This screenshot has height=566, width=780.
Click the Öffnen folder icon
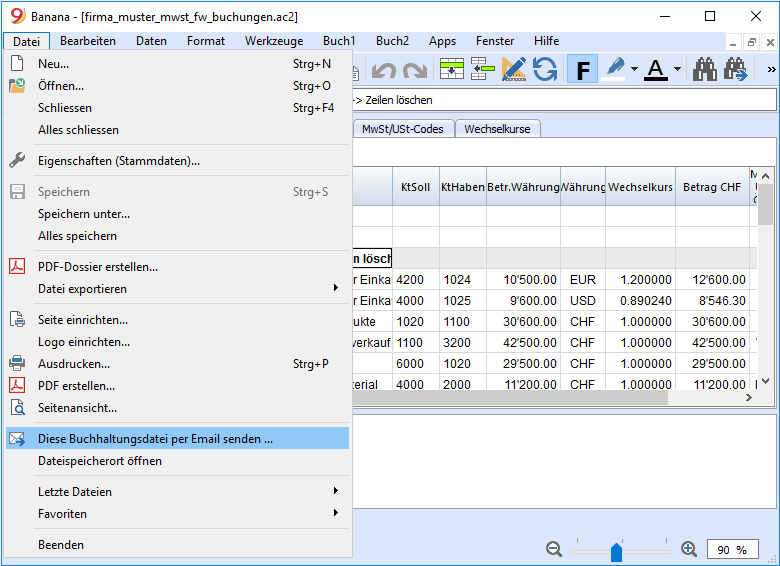[x=17, y=86]
